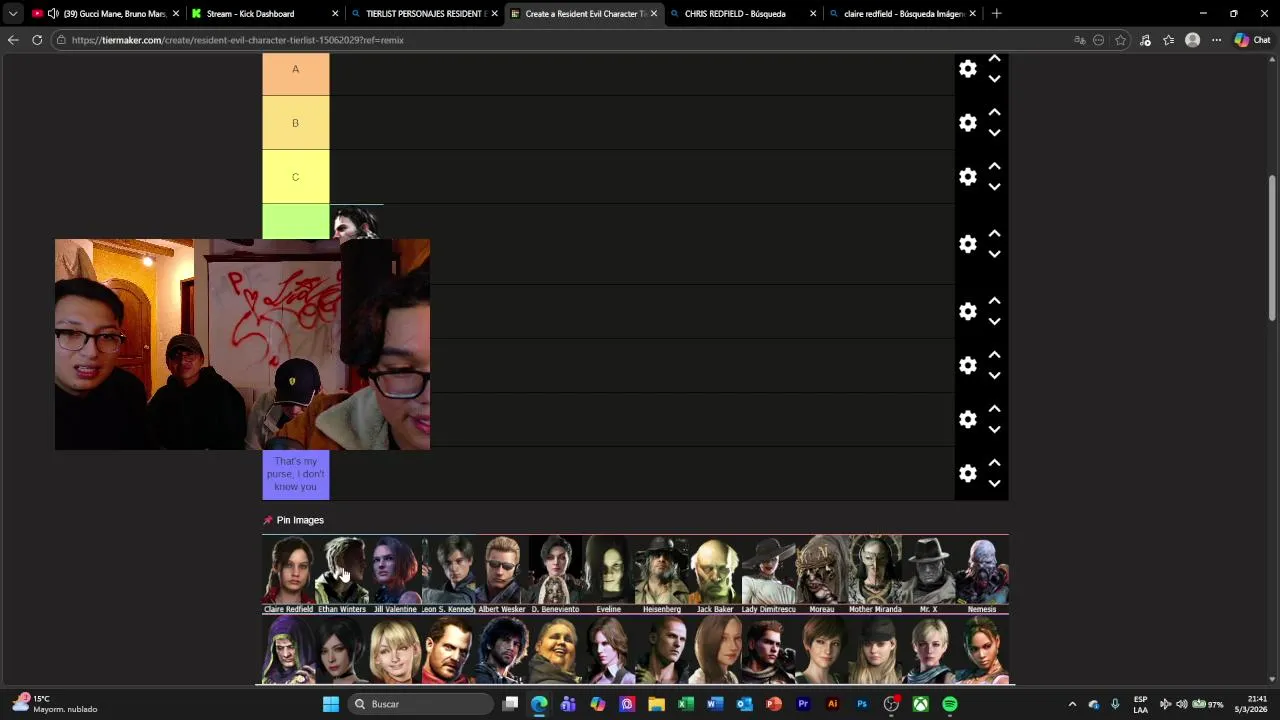
Task: Mute the Gucci Mane tab audio icon
Action: tap(53, 14)
